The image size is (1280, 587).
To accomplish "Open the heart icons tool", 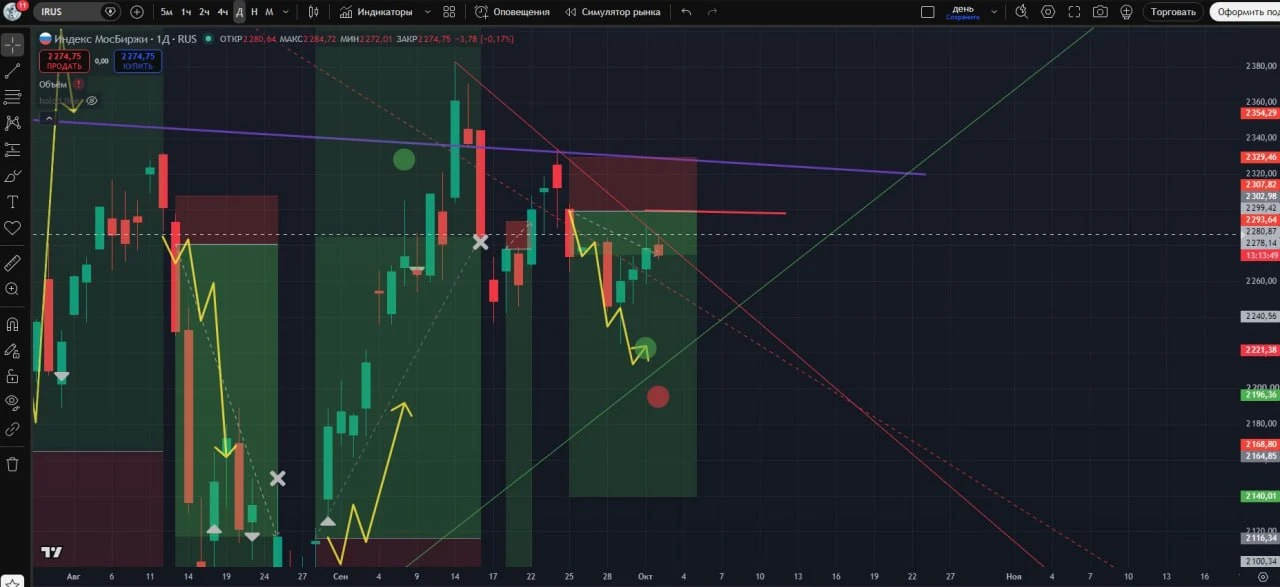I will click(x=13, y=228).
